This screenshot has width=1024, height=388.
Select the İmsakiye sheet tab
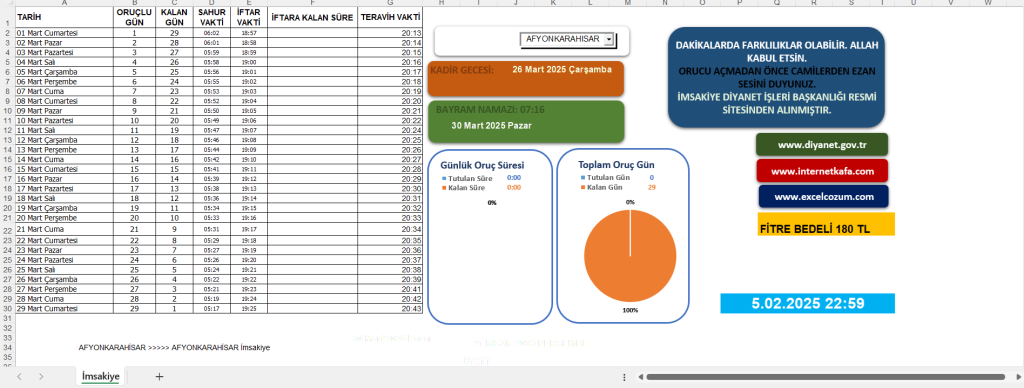tap(101, 376)
